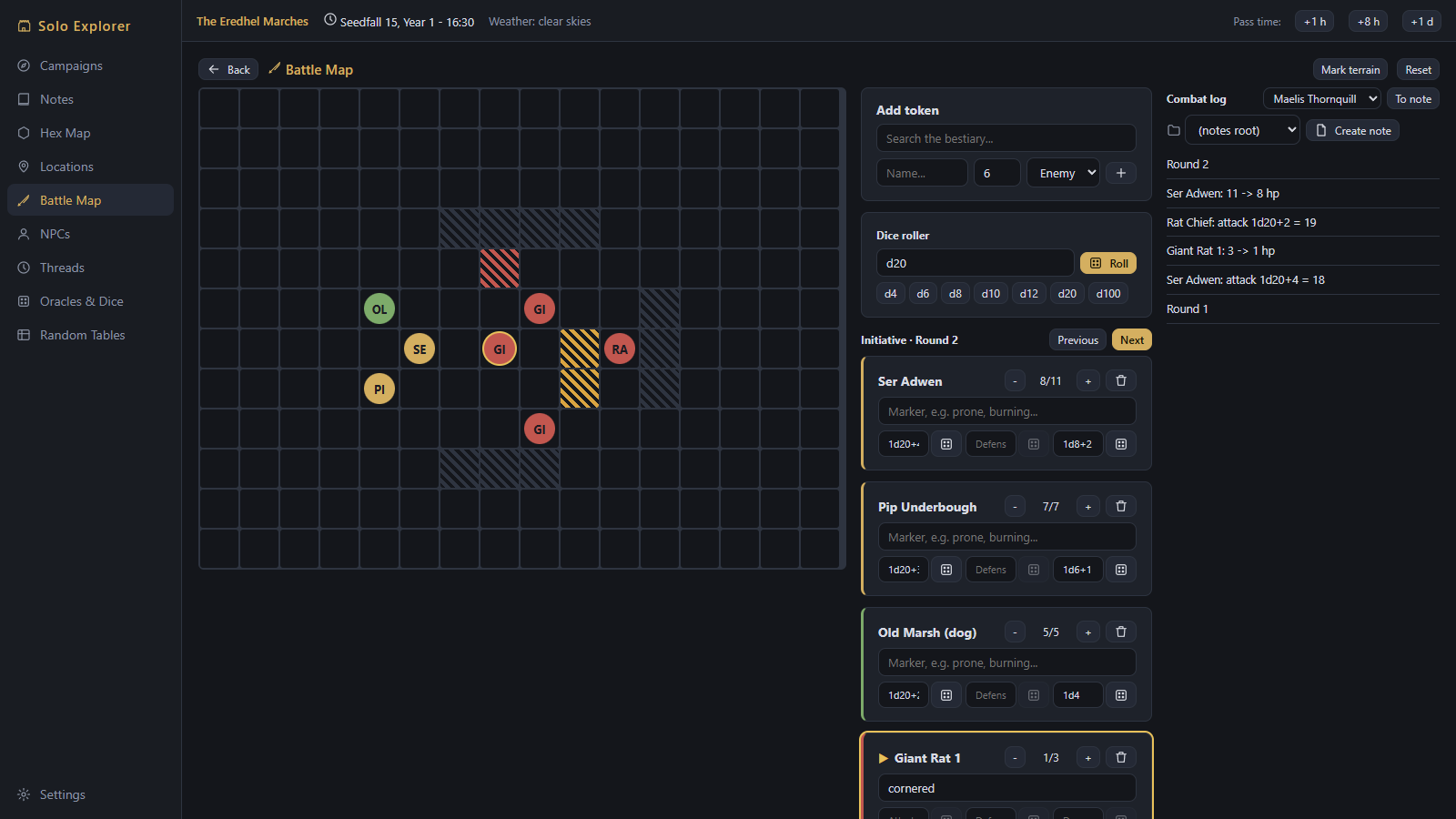The height and width of the screenshot is (819, 1456).
Task: Open Notes in the sidebar
Action: point(90,99)
